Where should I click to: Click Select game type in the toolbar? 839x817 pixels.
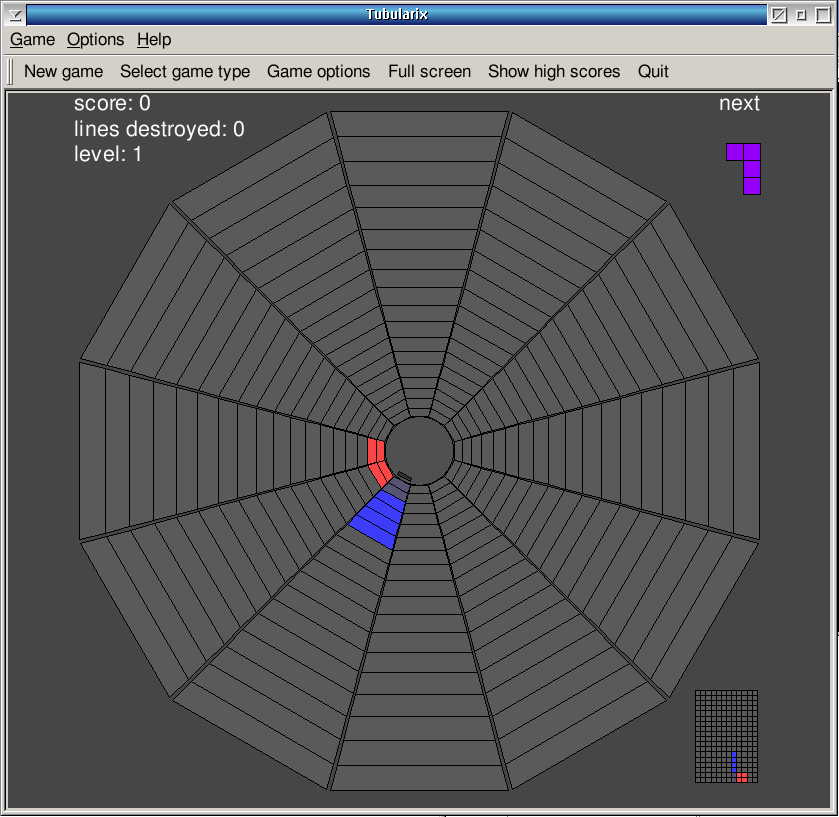point(185,72)
